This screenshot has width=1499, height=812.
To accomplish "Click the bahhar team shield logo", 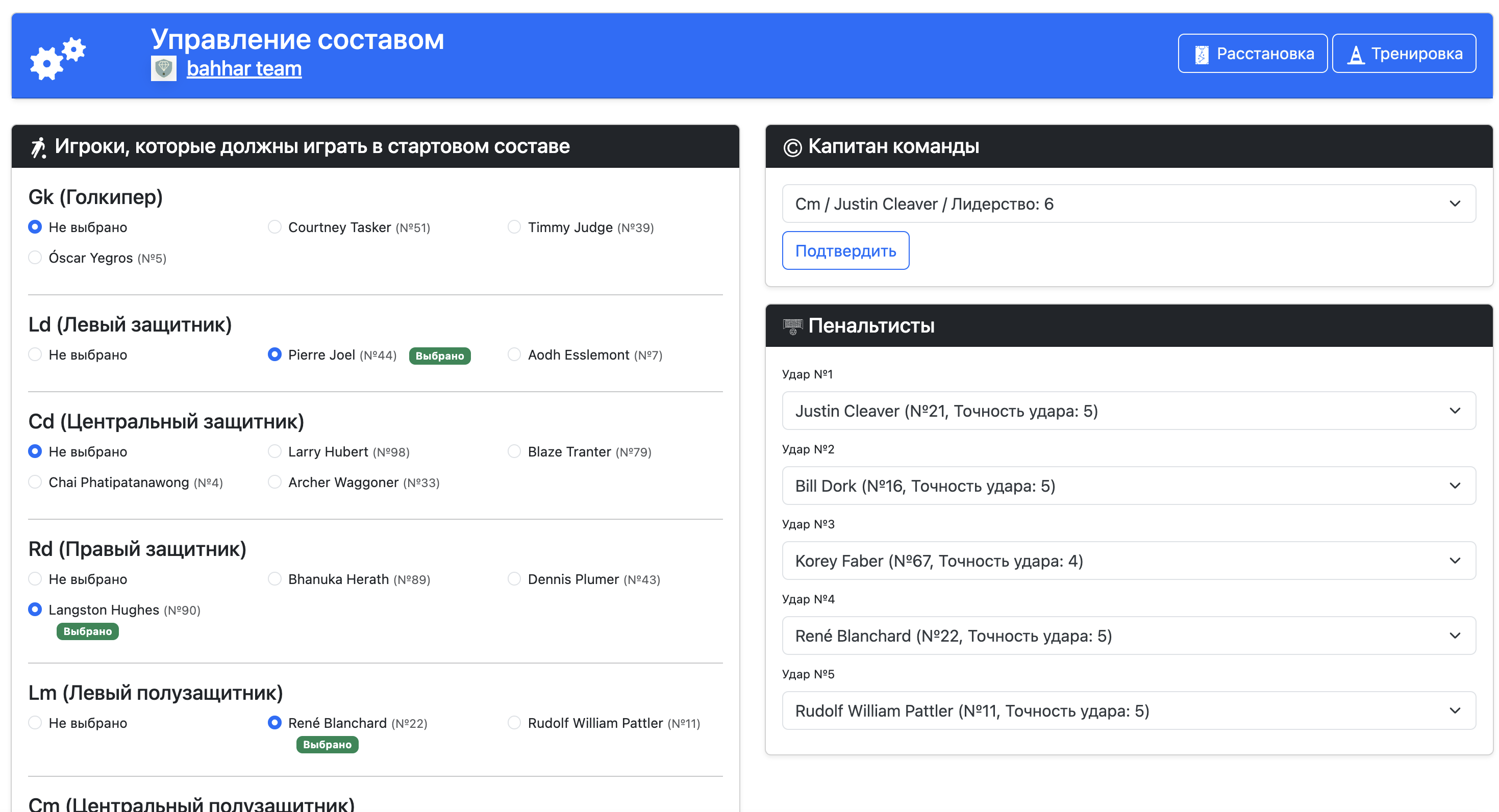I will click(x=163, y=69).
